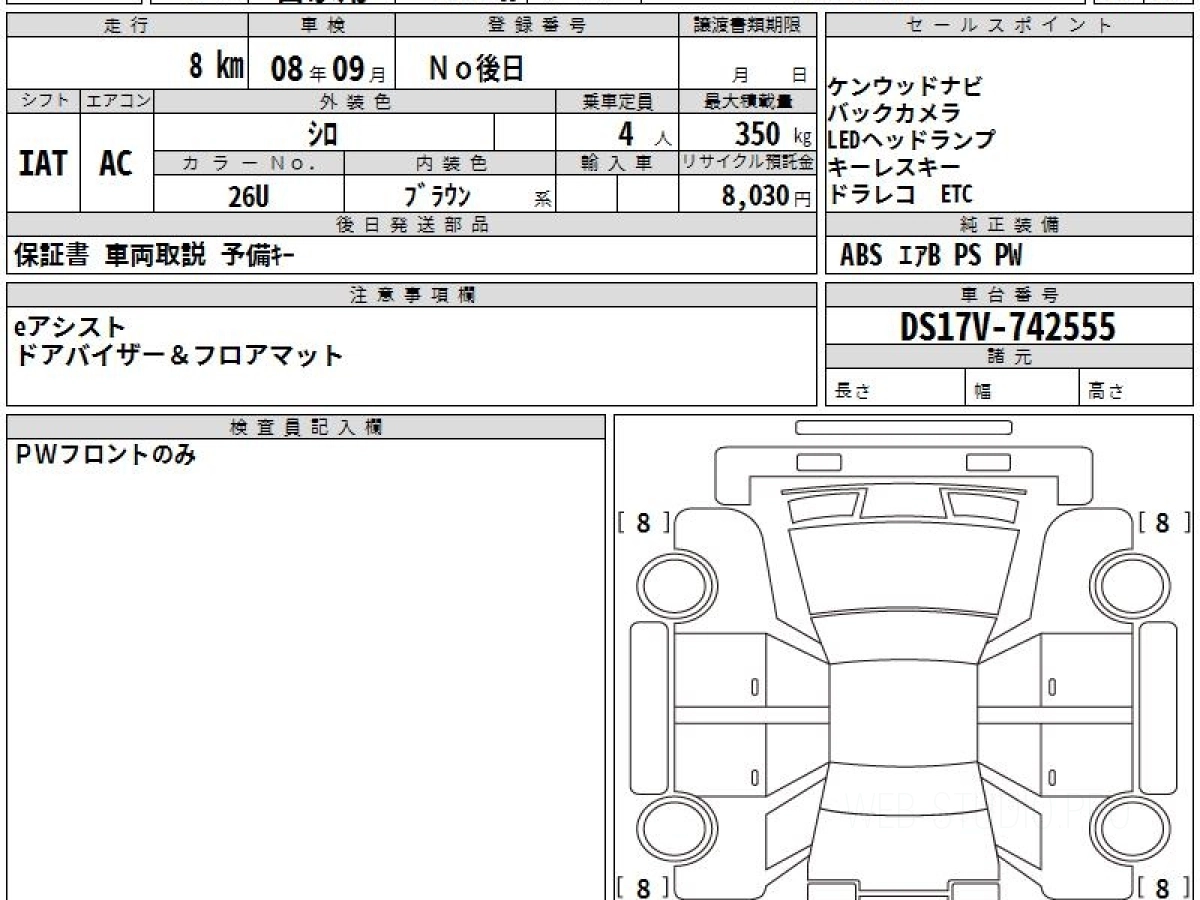Click the カラーNo. header

(249, 164)
